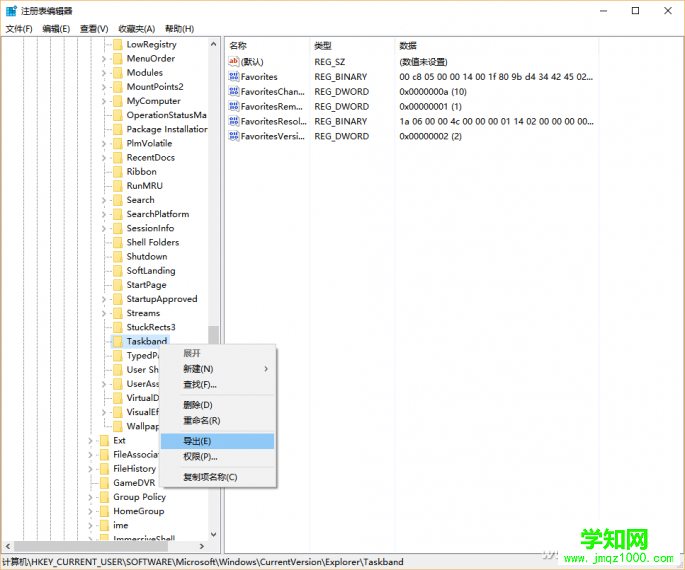Viewport: 685px width, 570px height.
Task: Choose 删除(D) in the context menu
Action: click(x=218, y=405)
